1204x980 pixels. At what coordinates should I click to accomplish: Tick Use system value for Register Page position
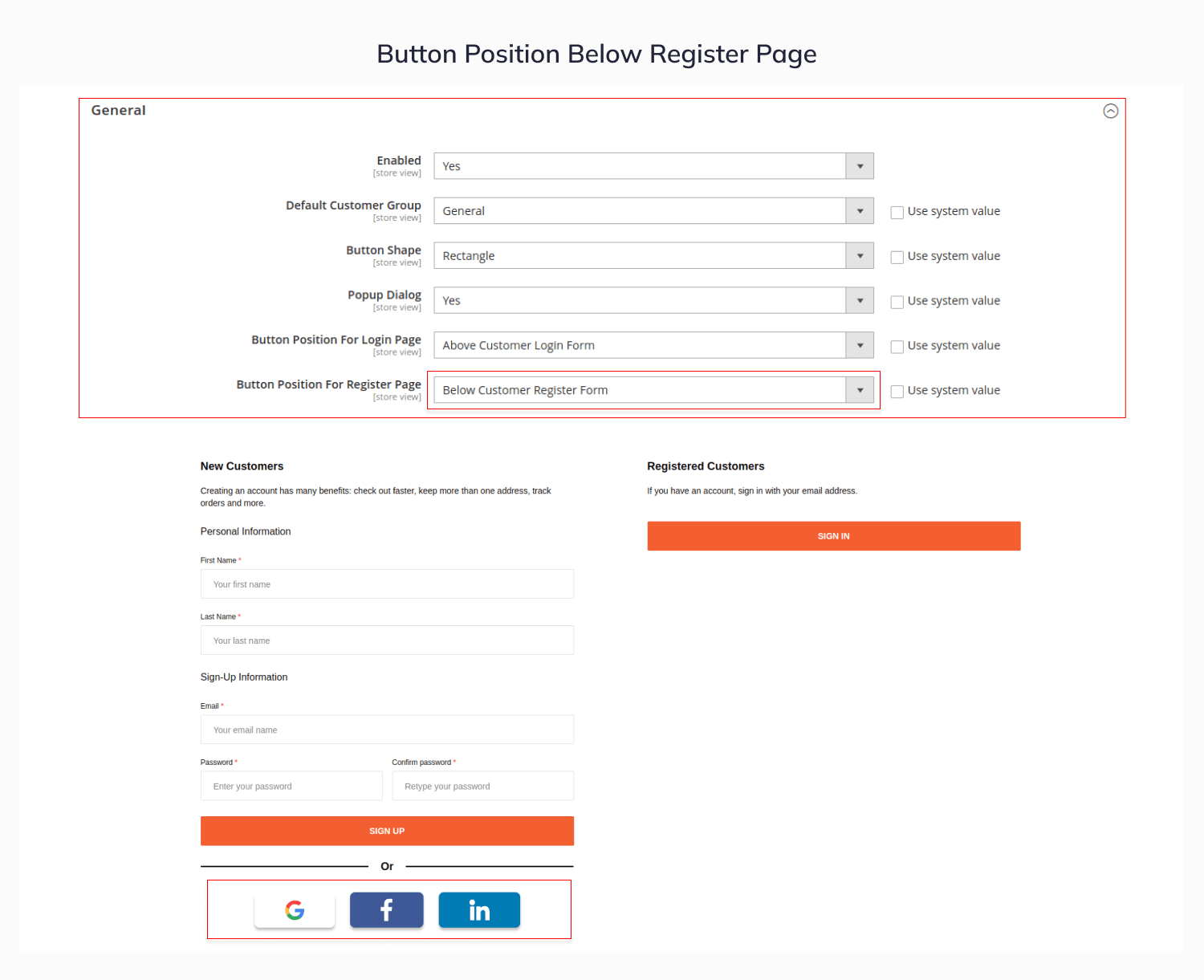click(x=897, y=392)
